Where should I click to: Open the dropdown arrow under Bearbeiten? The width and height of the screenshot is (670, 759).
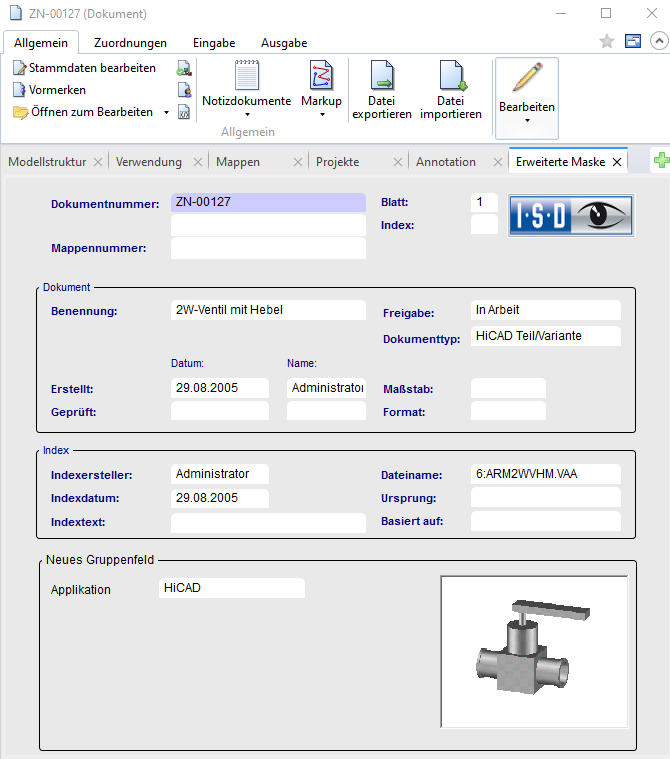(526, 121)
